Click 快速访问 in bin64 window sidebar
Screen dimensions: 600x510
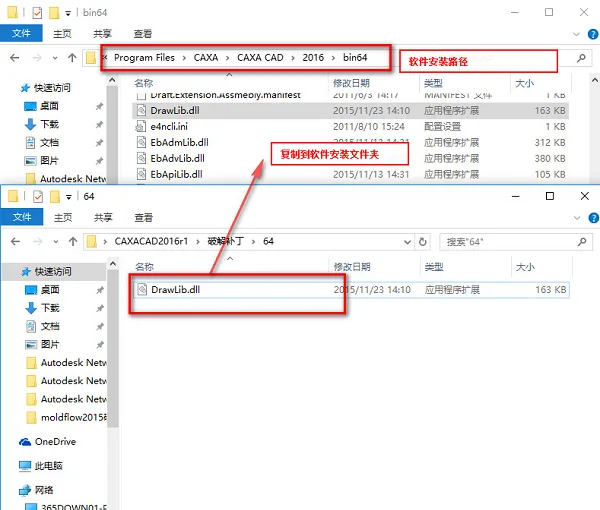[52, 88]
